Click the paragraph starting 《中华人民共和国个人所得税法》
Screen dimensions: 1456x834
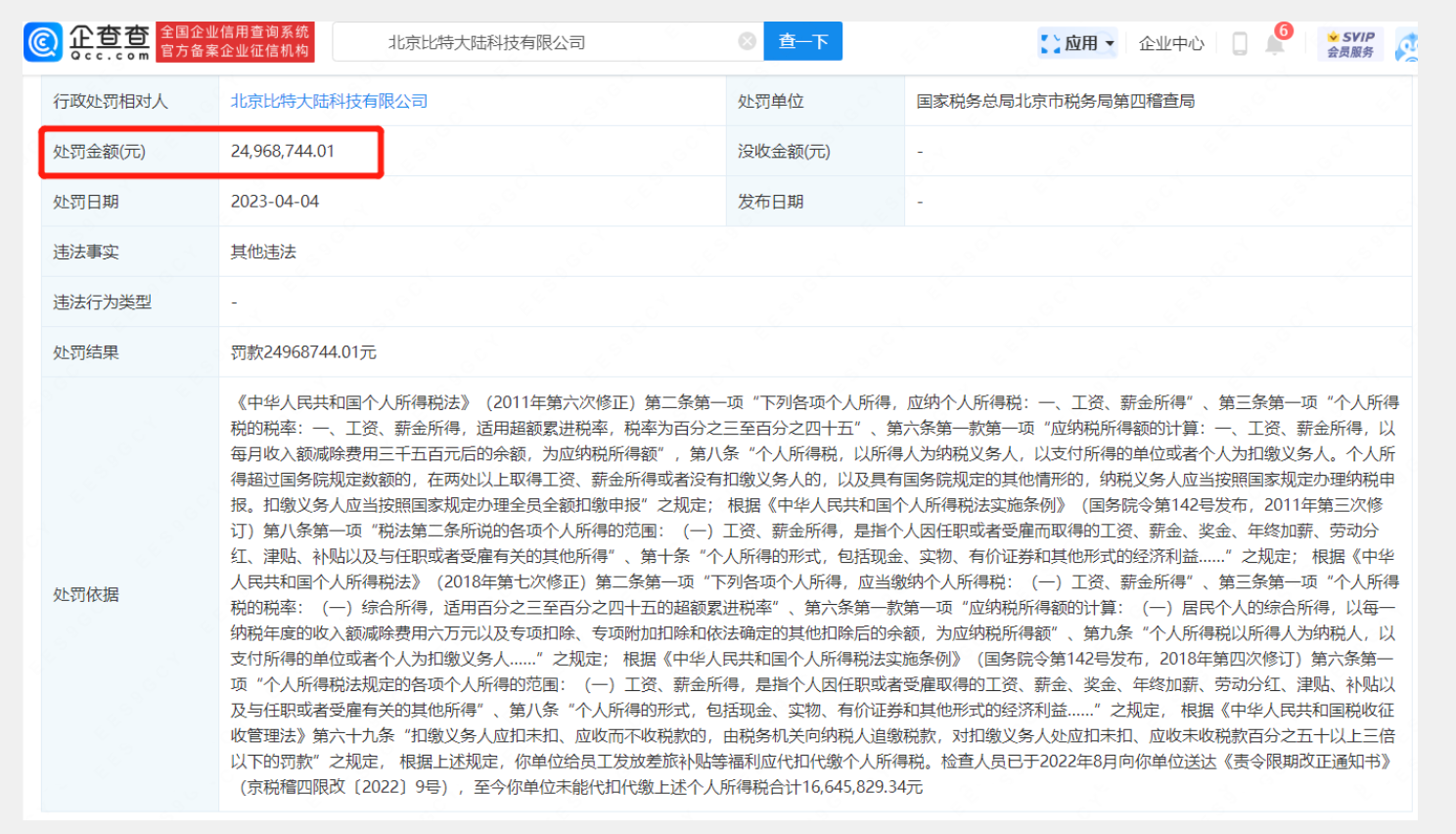pos(815,594)
